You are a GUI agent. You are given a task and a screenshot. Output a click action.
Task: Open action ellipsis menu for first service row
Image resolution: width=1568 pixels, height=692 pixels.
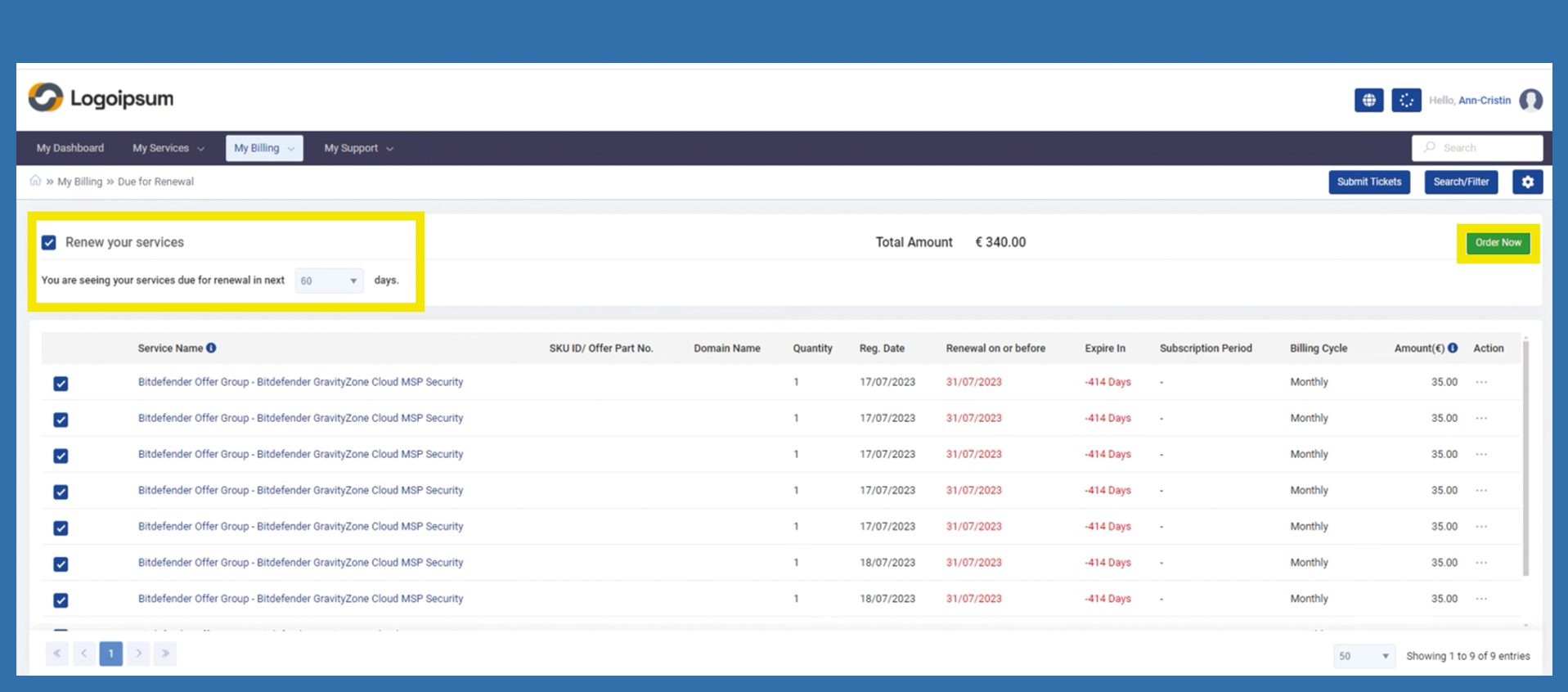click(1481, 382)
